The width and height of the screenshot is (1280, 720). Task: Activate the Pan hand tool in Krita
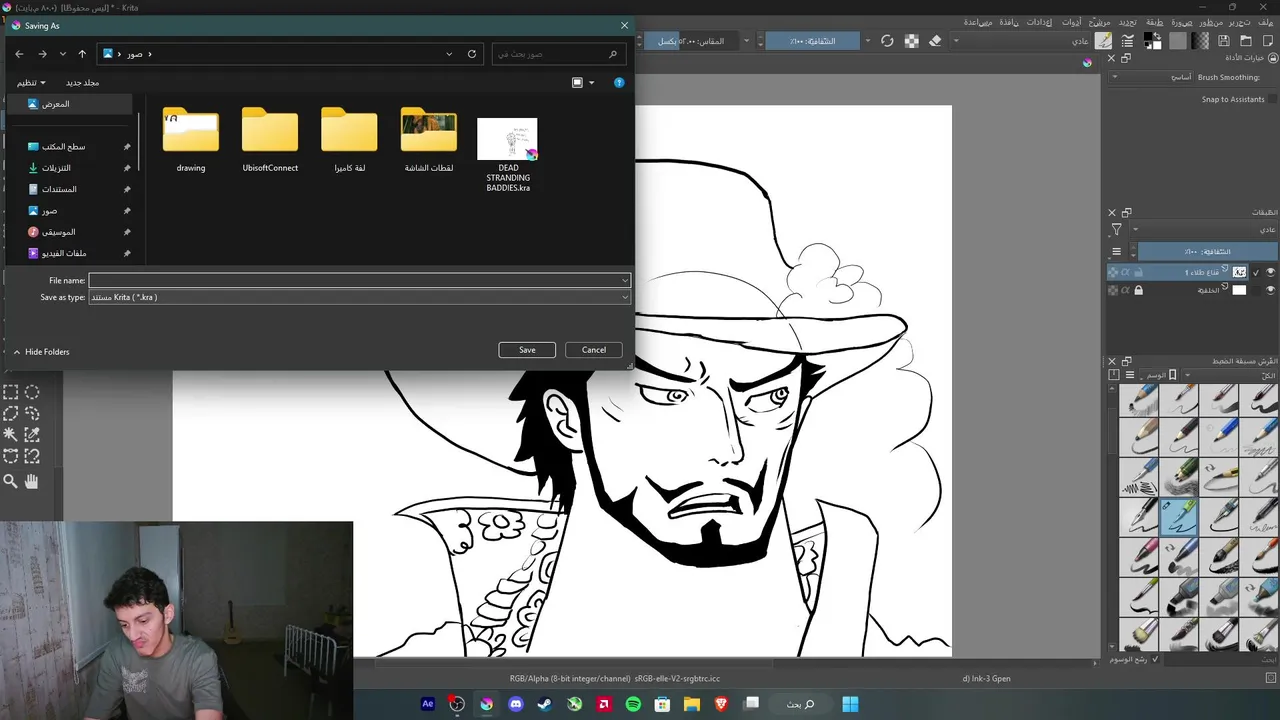click(x=31, y=481)
